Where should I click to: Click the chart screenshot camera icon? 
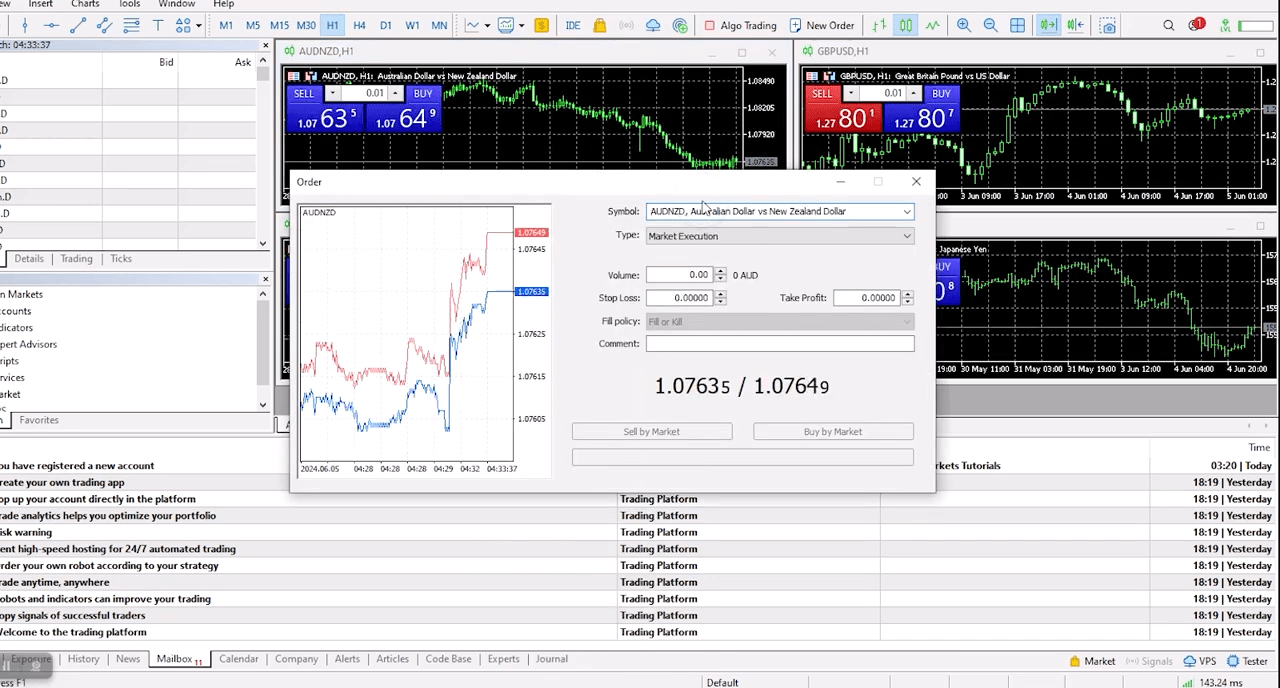1107,25
